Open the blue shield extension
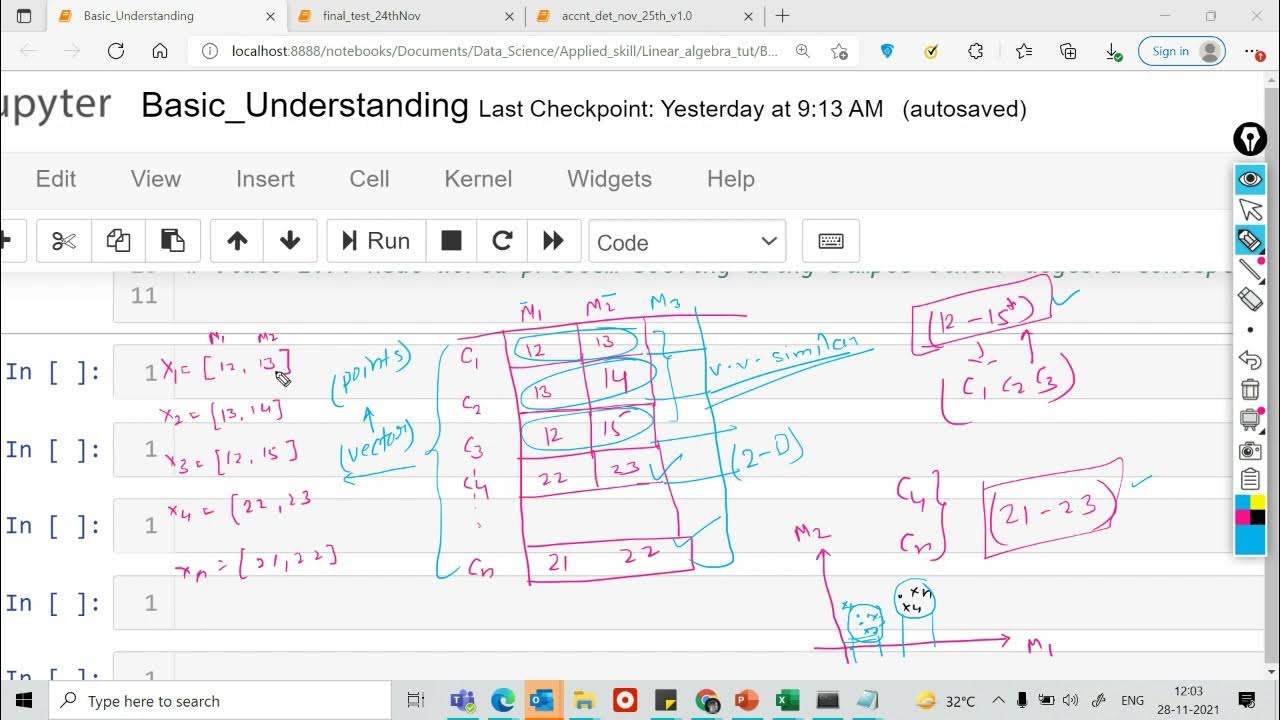The image size is (1280, 720). 887,51
